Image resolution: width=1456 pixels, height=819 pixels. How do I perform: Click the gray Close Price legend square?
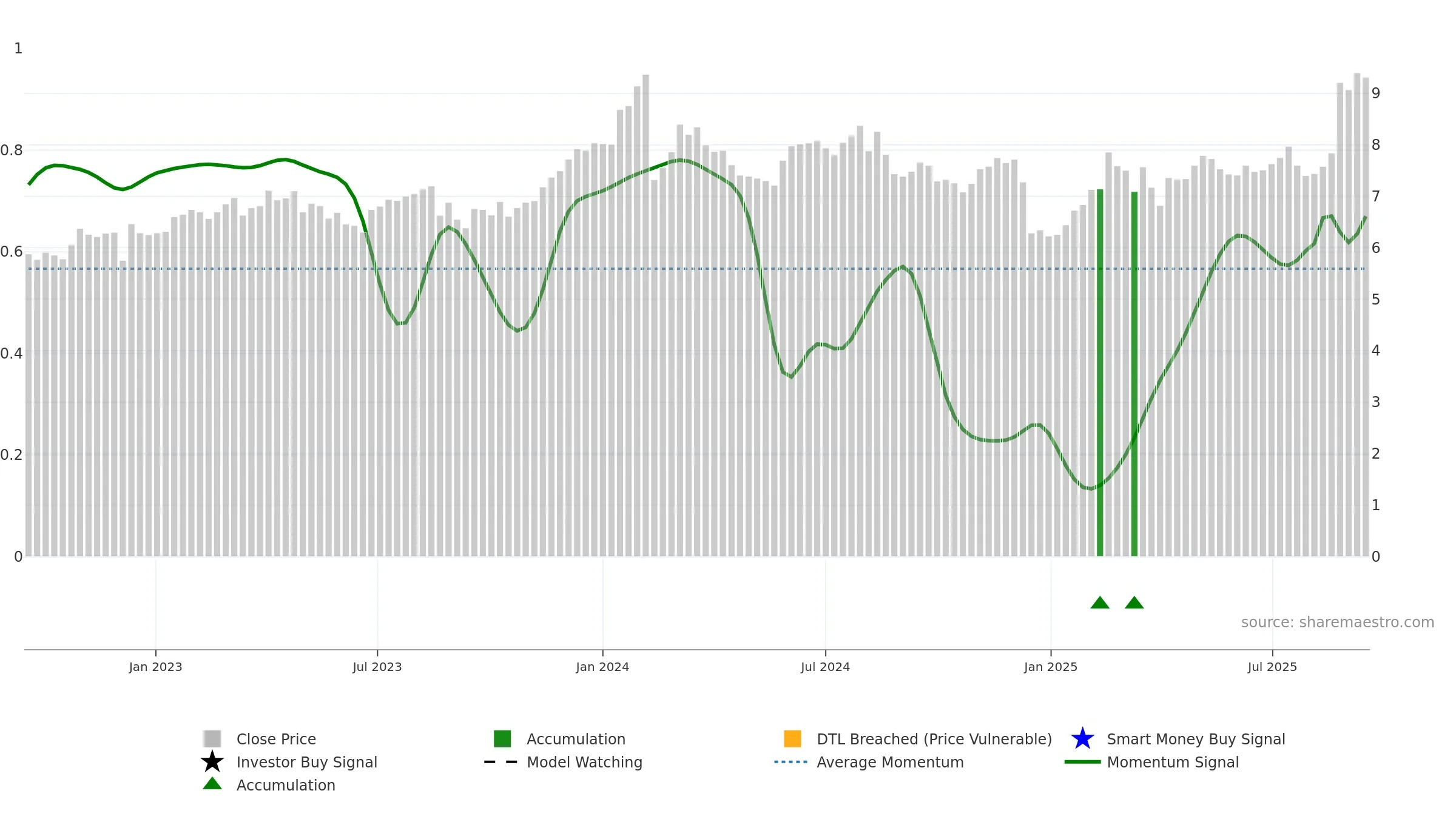coord(212,738)
